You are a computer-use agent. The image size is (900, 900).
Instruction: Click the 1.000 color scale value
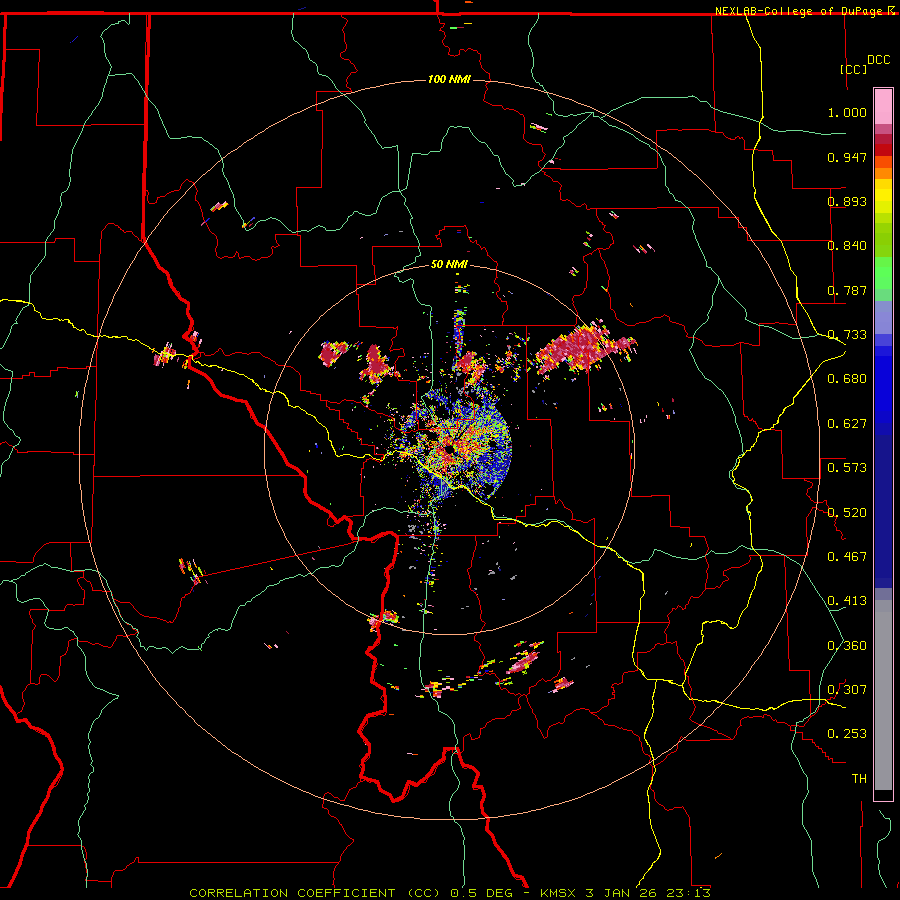(847, 112)
